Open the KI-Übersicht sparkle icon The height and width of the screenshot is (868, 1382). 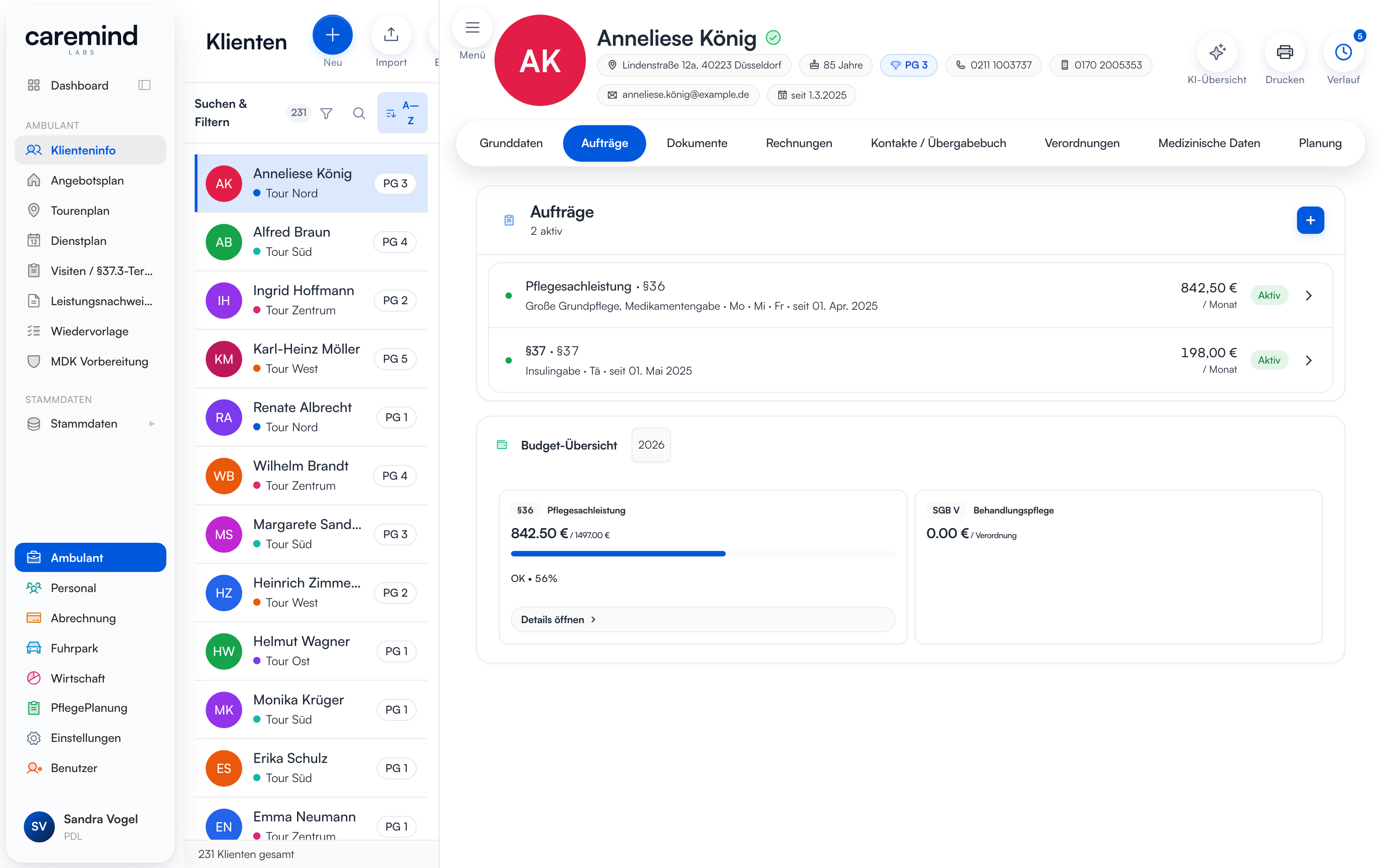pos(1217,52)
